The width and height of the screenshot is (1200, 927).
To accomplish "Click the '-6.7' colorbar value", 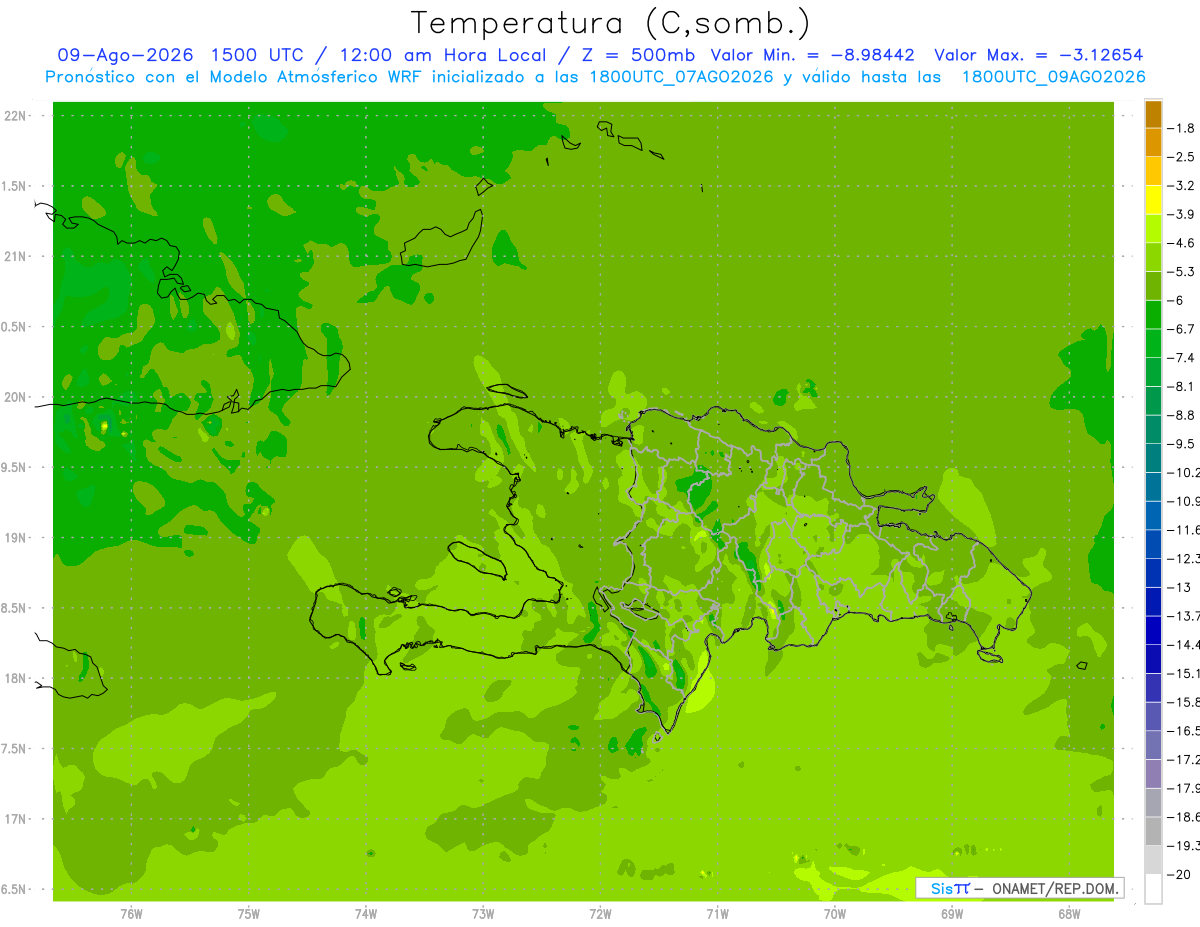I will coord(1183,329).
